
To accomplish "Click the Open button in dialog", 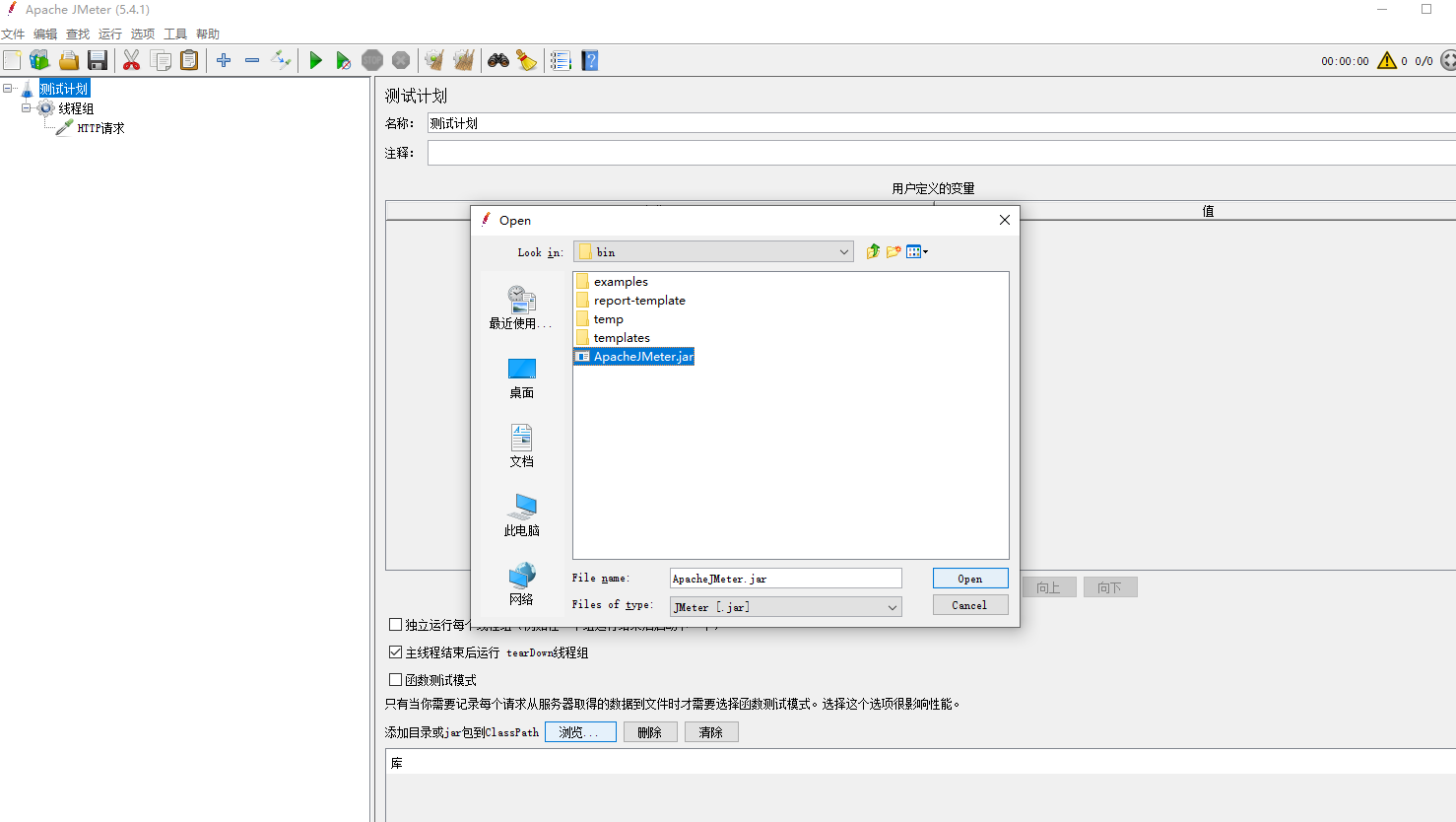I will (970, 579).
